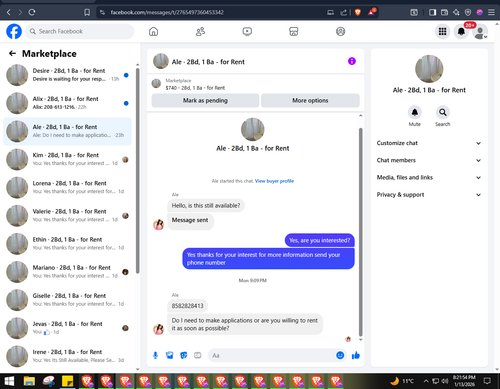Reload the page in the browser toolbar

pos(32,12)
